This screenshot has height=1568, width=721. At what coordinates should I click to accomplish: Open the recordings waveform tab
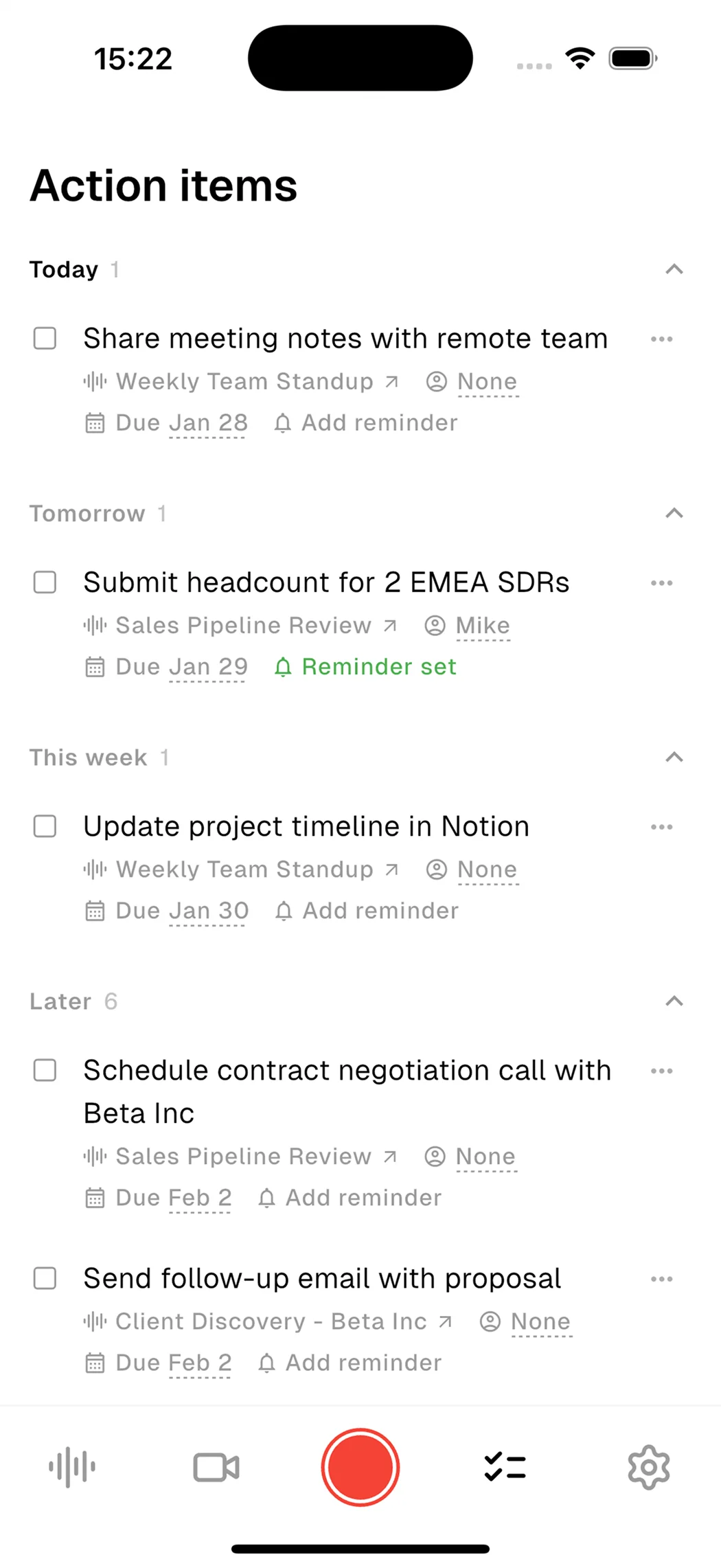(72, 1467)
